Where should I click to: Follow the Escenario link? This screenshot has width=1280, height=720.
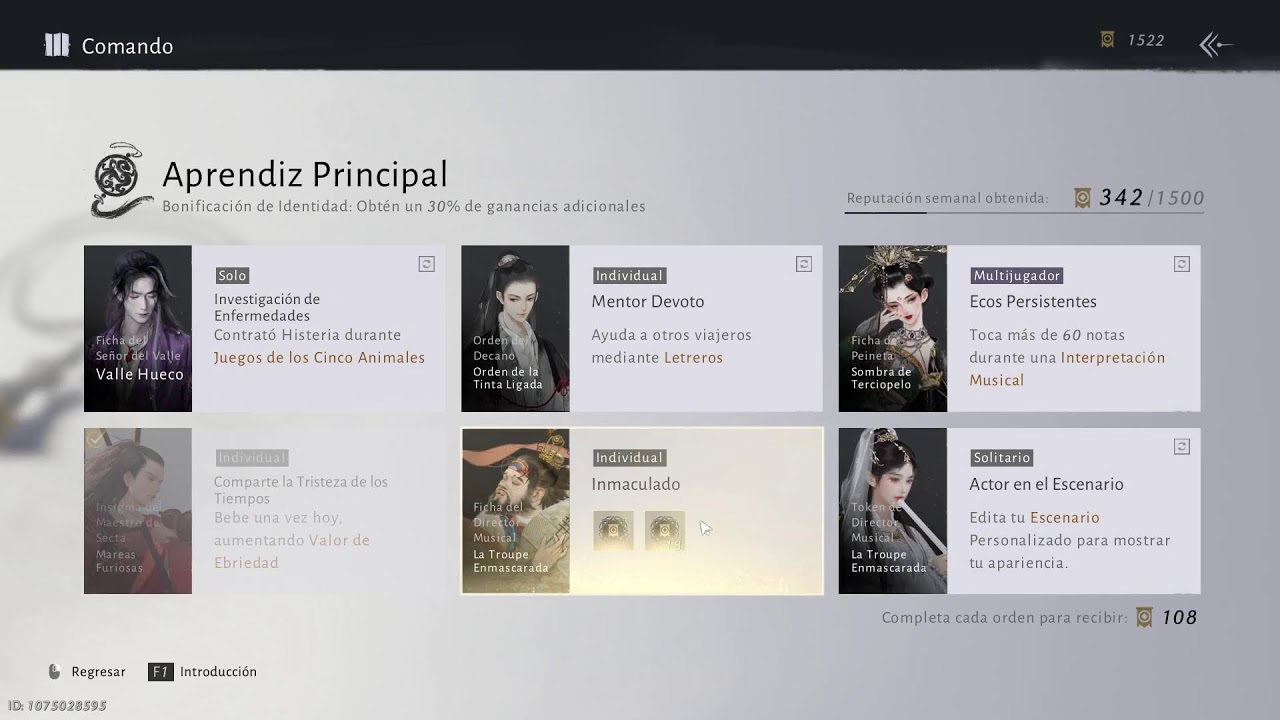1065,518
